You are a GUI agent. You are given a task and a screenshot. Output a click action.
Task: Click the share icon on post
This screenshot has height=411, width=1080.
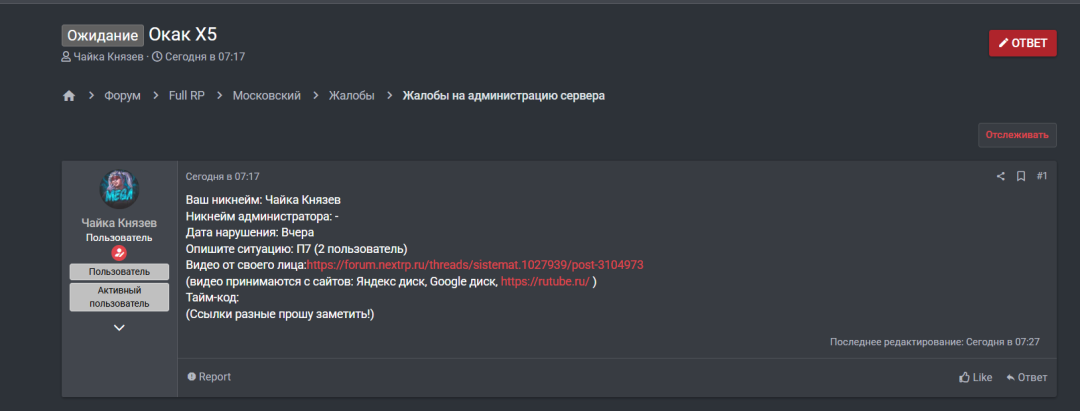[1000, 176]
